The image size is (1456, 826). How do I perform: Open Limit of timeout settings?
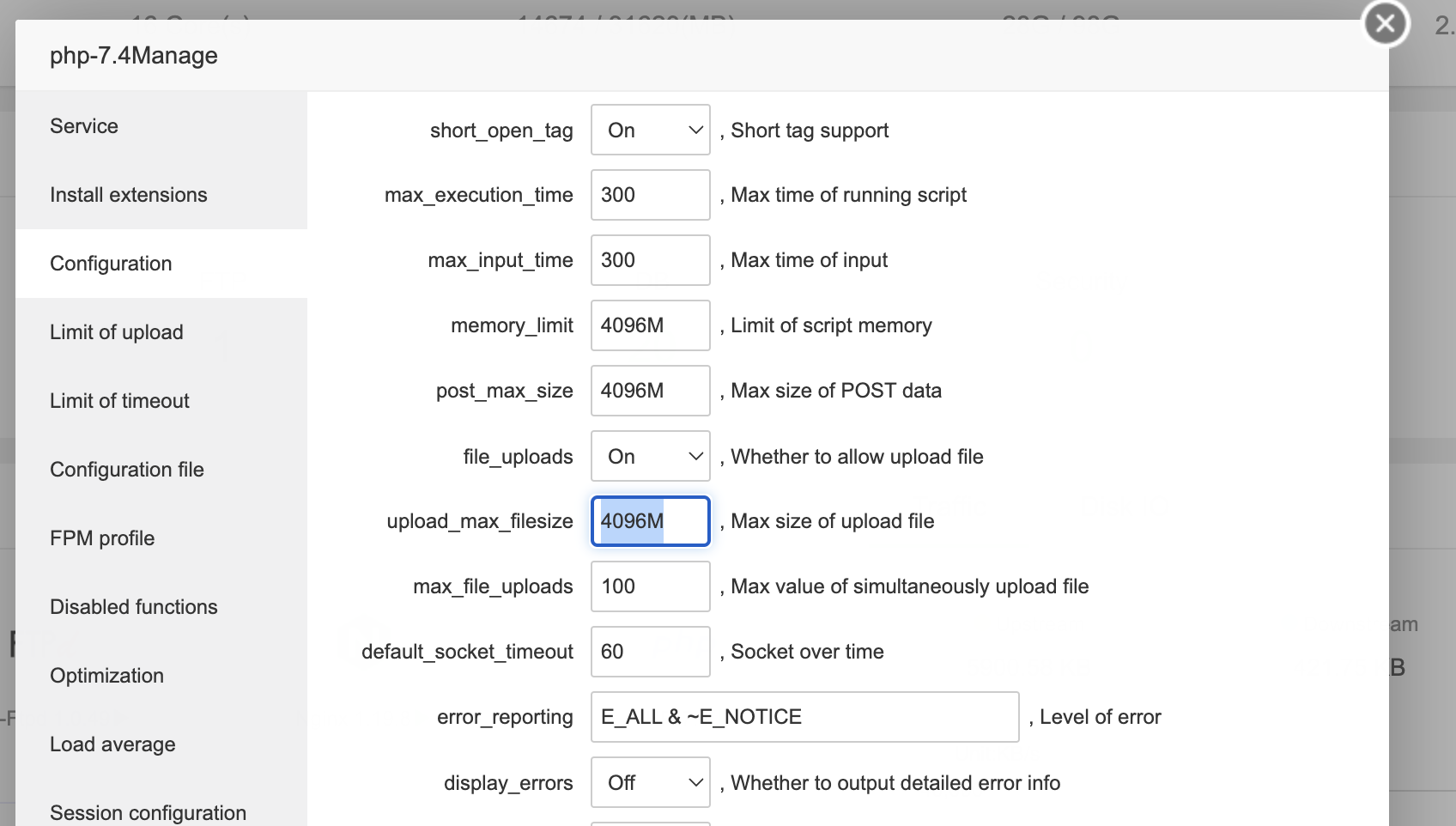[119, 401]
